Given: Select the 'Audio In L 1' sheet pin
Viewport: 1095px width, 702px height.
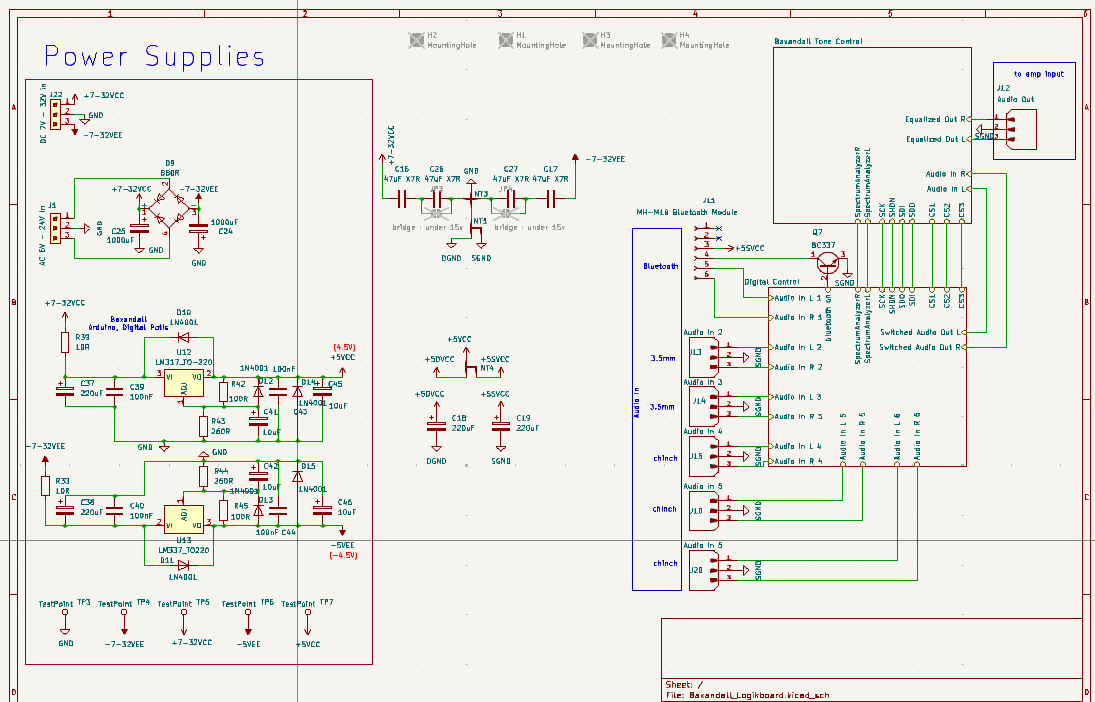Looking at the screenshot, I should point(797,298).
